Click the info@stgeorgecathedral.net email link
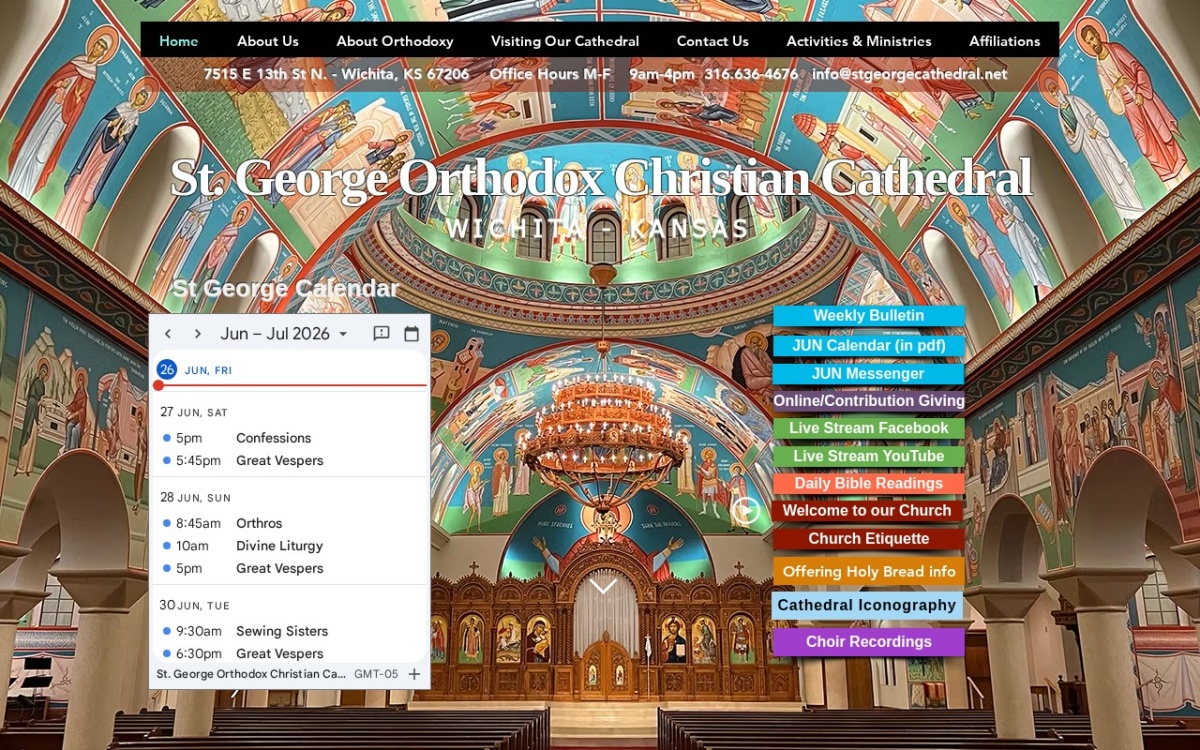 tap(910, 74)
